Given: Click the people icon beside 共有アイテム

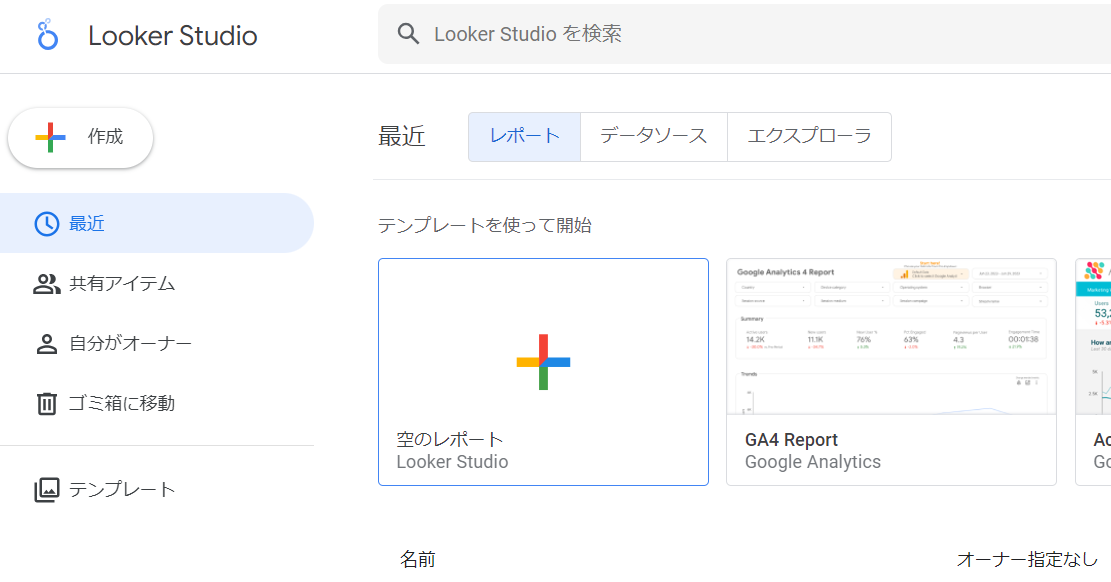Looking at the screenshot, I should point(47,284).
